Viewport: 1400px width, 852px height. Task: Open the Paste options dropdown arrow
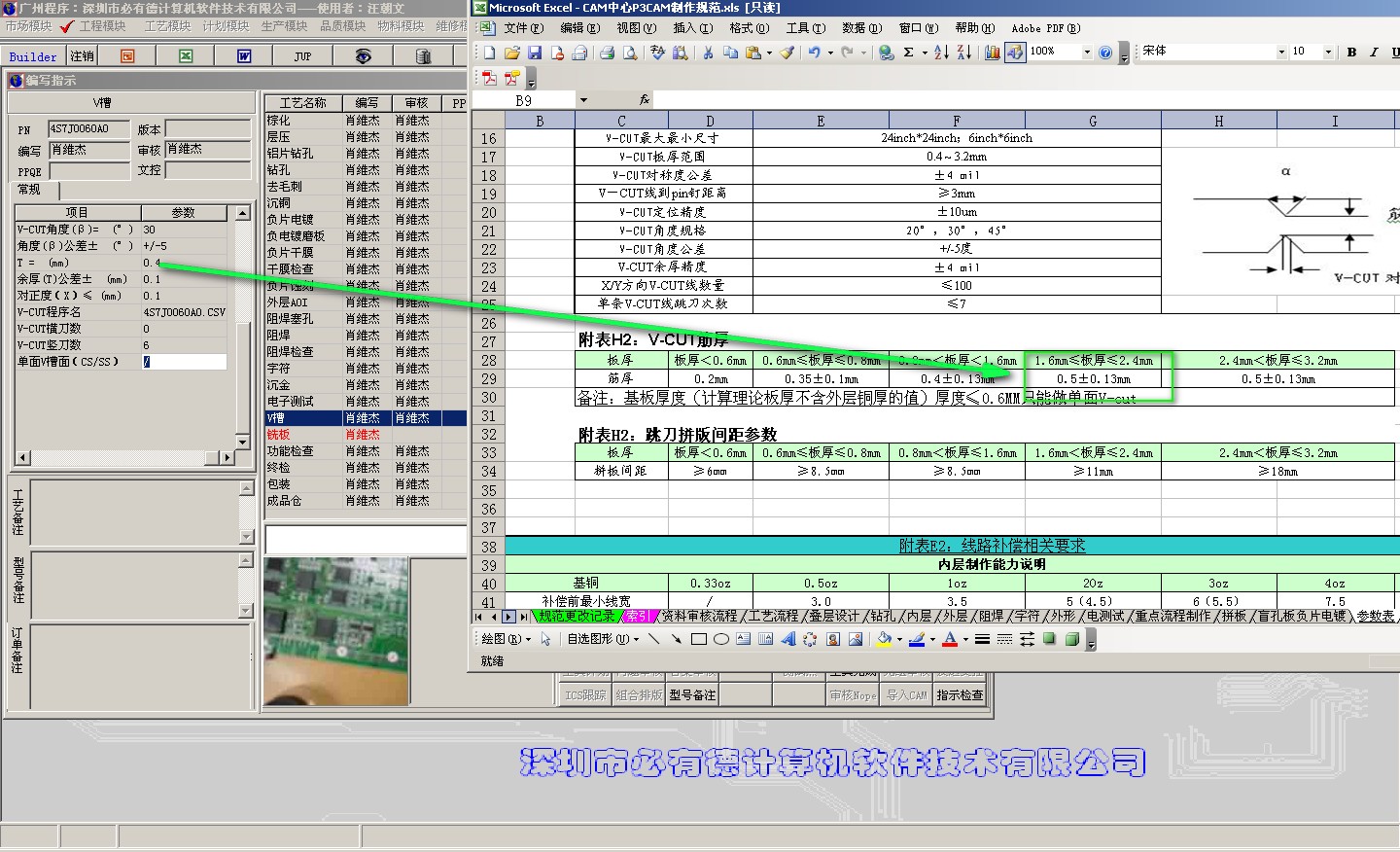[x=769, y=53]
